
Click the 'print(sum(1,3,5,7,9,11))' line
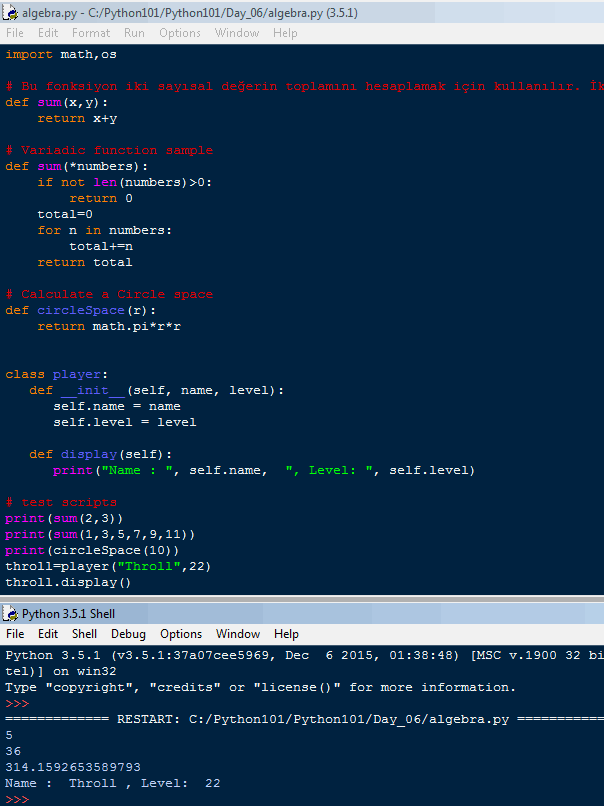(x=100, y=535)
